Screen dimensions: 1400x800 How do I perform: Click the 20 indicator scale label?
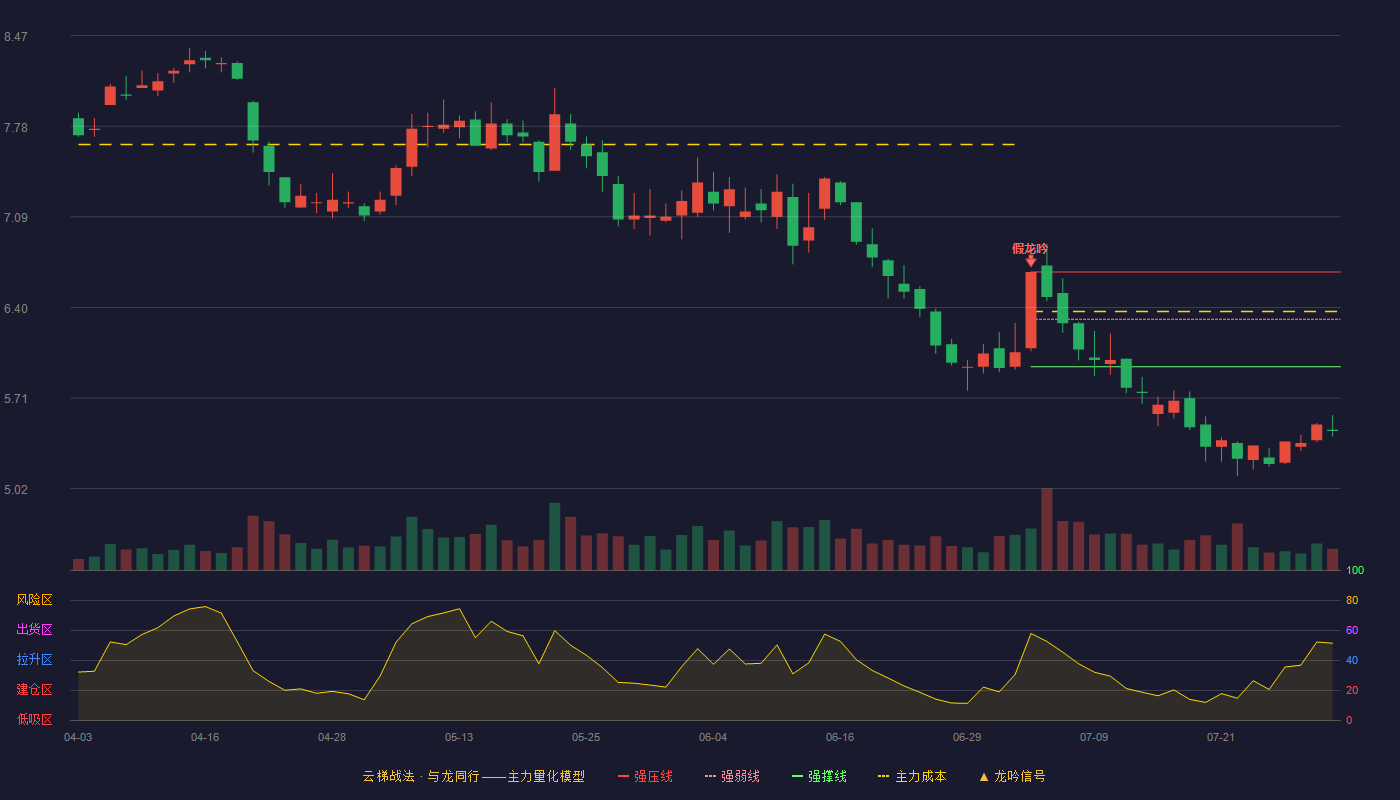pyautogui.click(x=1352, y=691)
